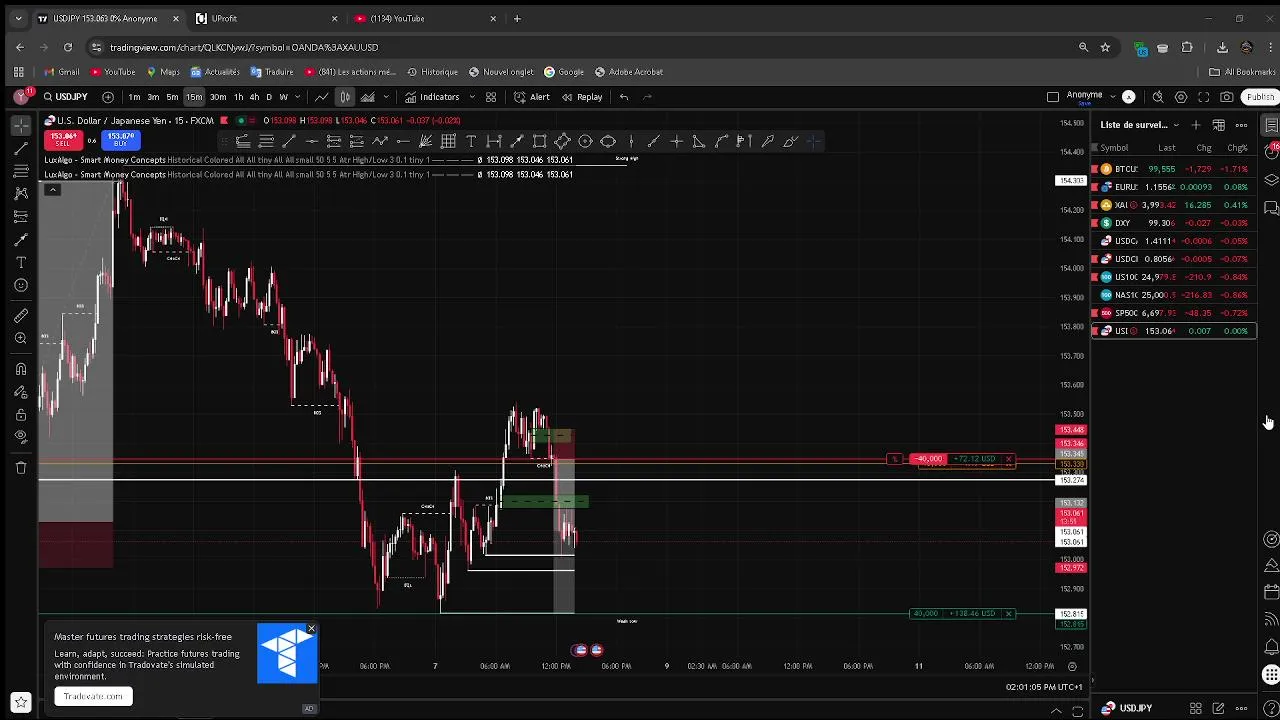Open chart settings hexagon icon
This screenshot has height=720, width=1280.
click(x=1181, y=97)
